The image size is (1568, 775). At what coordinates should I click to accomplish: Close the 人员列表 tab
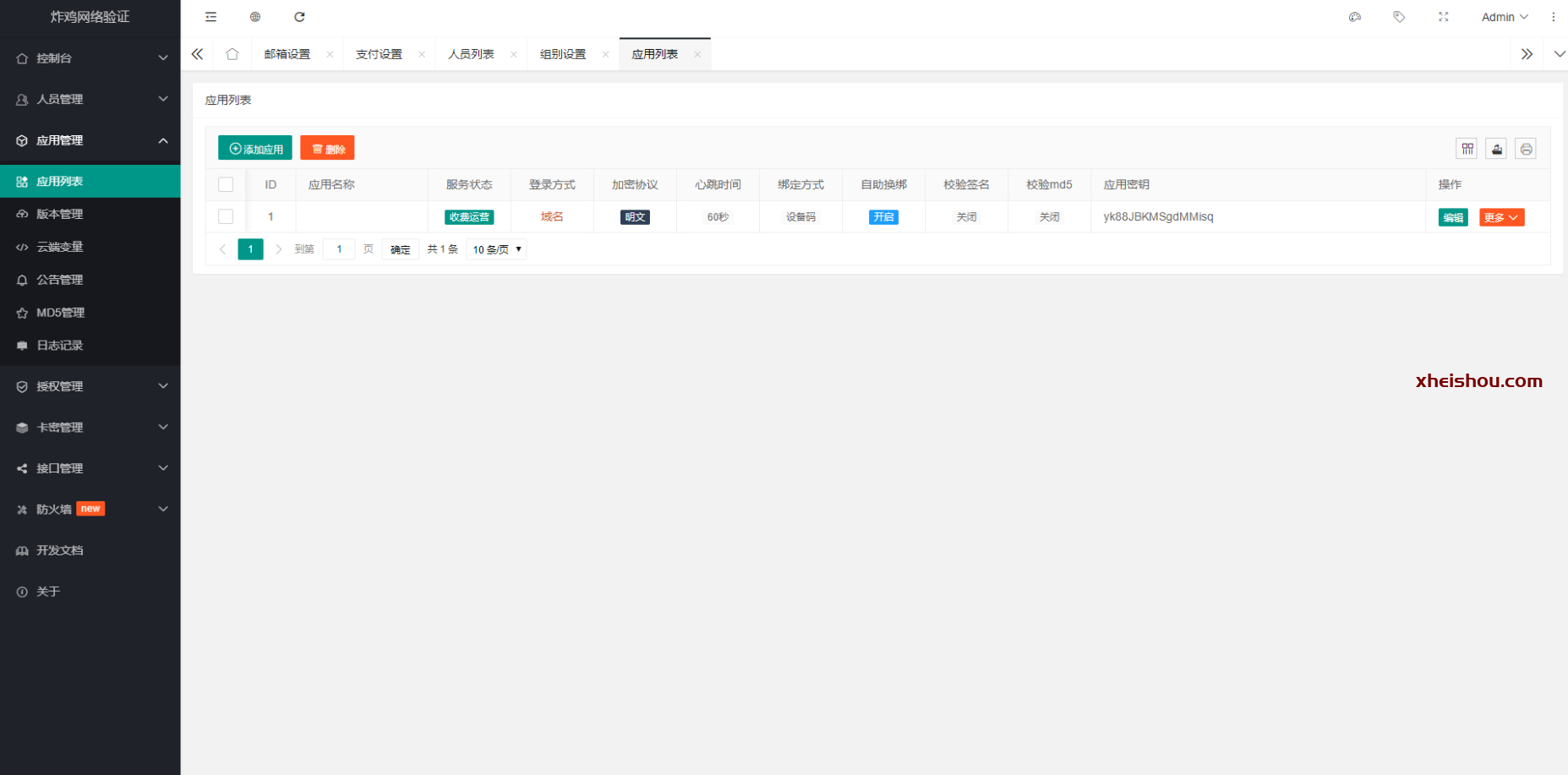point(514,54)
